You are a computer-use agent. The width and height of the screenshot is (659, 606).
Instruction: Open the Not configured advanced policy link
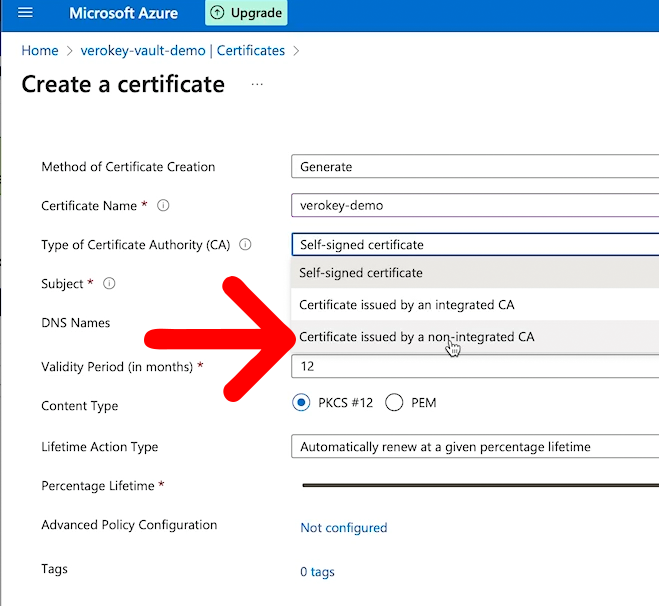(x=343, y=527)
